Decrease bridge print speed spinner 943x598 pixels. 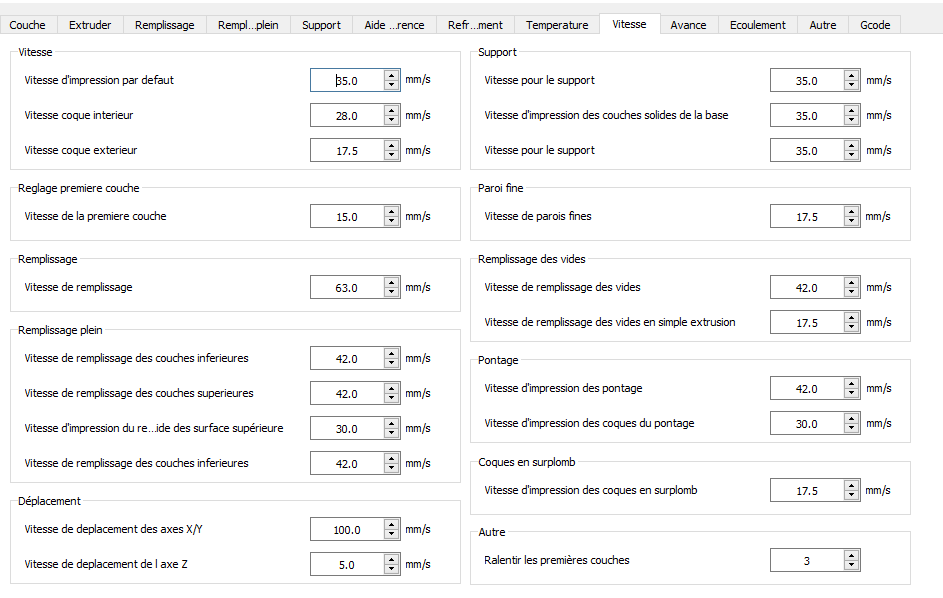(x=851, y=394)
